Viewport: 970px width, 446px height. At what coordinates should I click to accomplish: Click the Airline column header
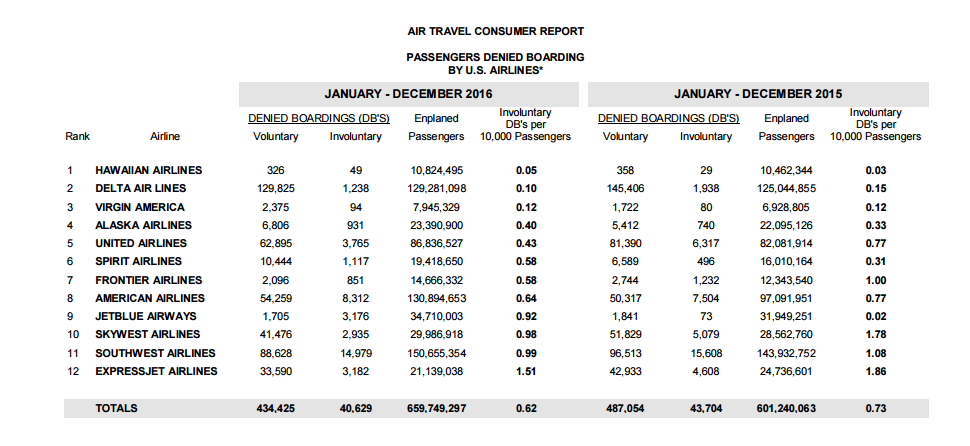(165, 136)
